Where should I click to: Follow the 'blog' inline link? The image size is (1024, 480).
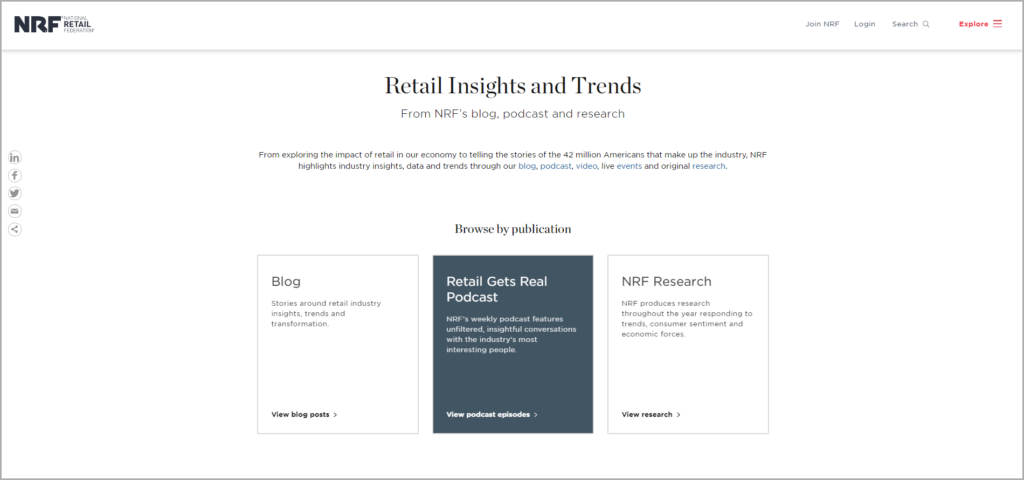(x=526, y=167)
